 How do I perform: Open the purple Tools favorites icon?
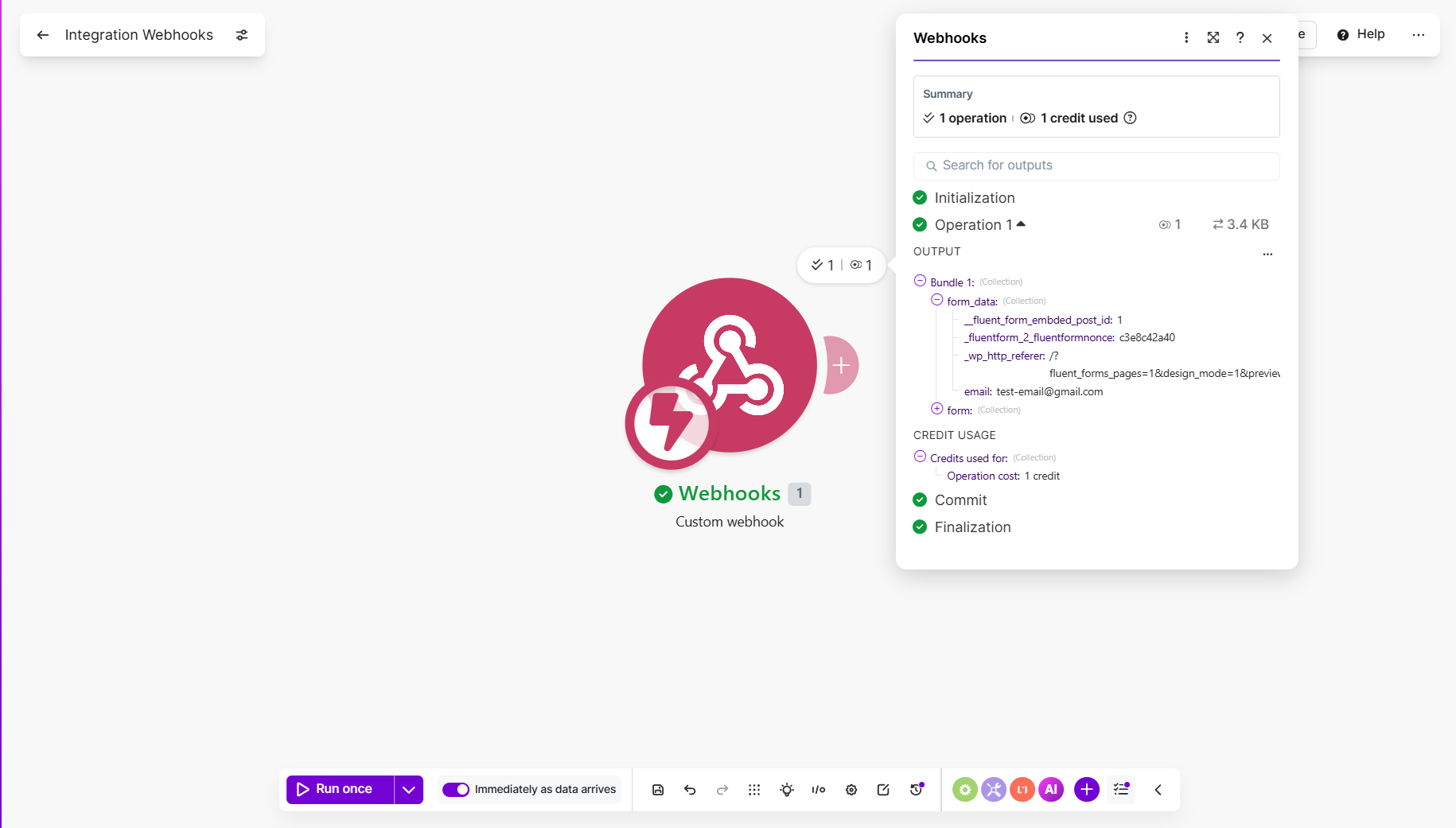tap(994, 789)
